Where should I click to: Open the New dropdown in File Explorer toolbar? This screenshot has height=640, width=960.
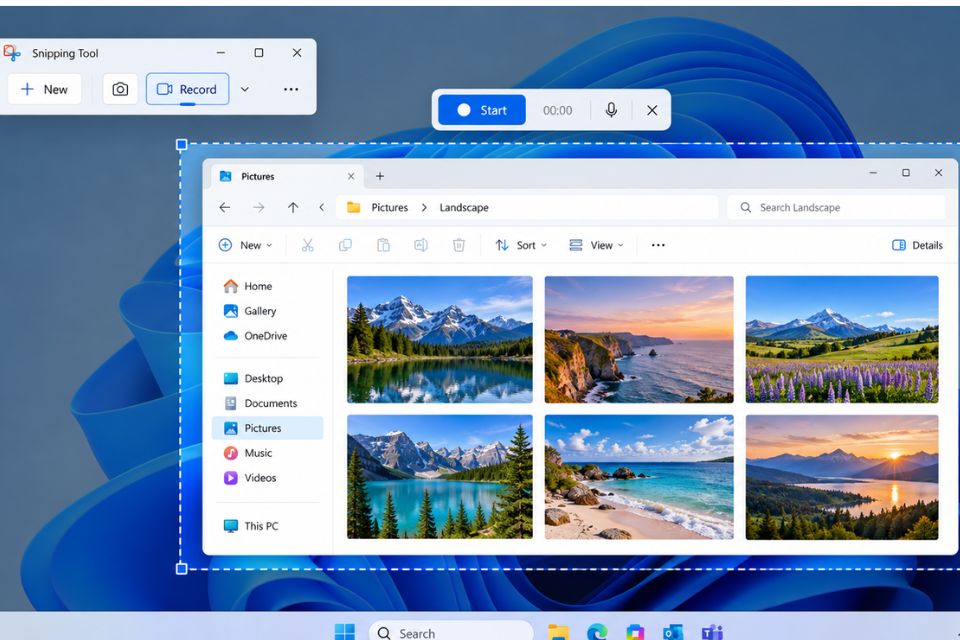click(x=246, y=246)
